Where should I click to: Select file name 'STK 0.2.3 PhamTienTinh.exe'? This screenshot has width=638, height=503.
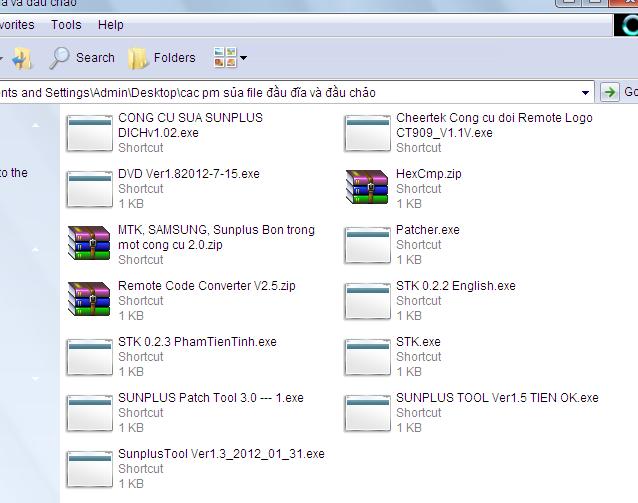pos(197,342)
